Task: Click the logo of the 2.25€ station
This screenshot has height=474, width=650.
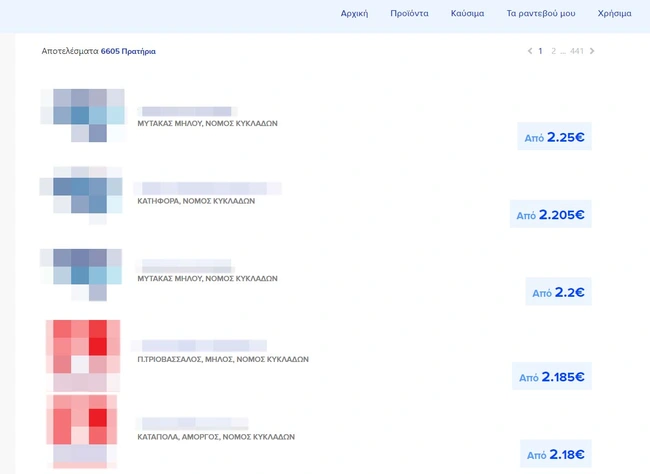Action: click(x=82, y=114)
